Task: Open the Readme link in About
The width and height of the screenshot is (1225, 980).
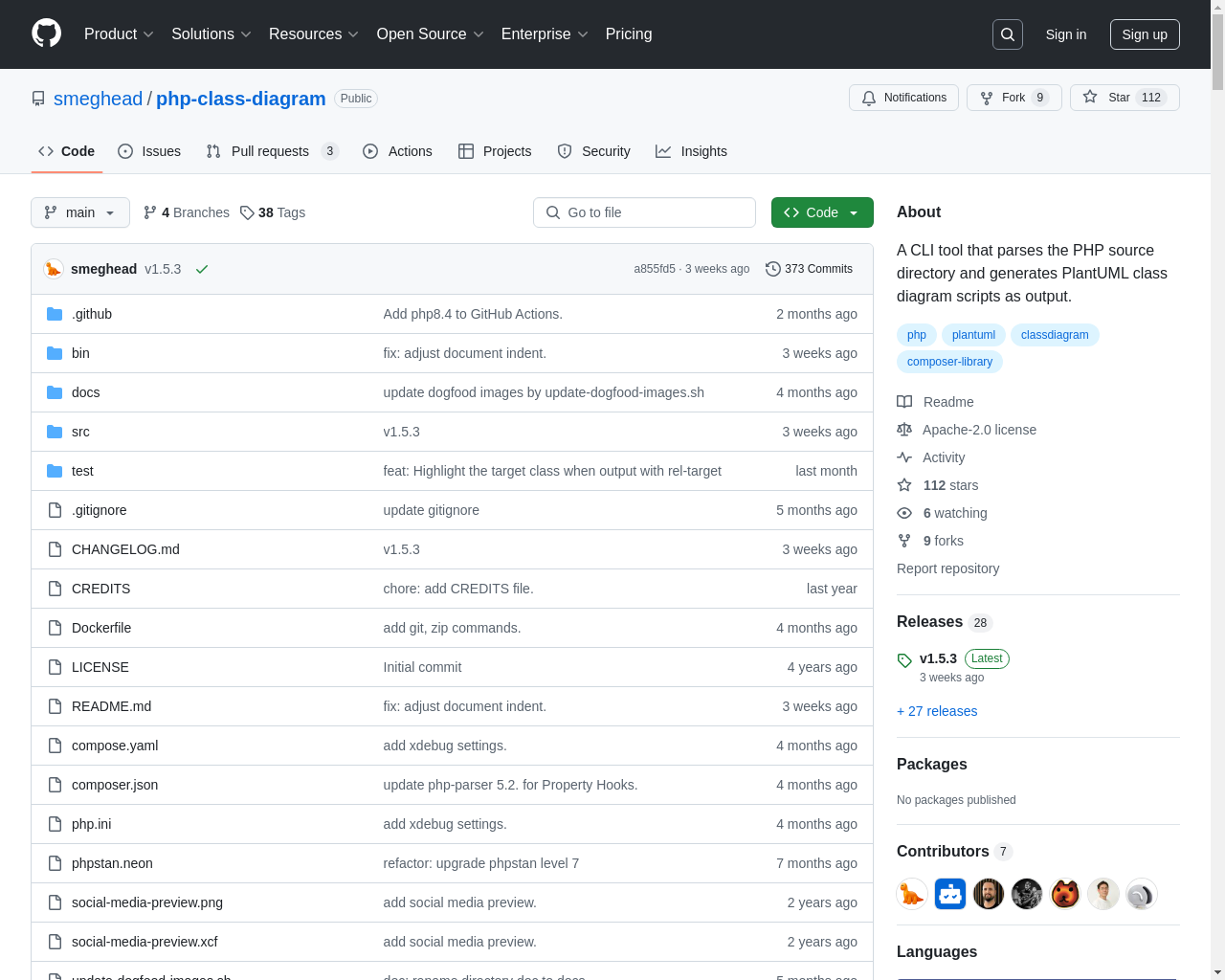Action: 935,402
